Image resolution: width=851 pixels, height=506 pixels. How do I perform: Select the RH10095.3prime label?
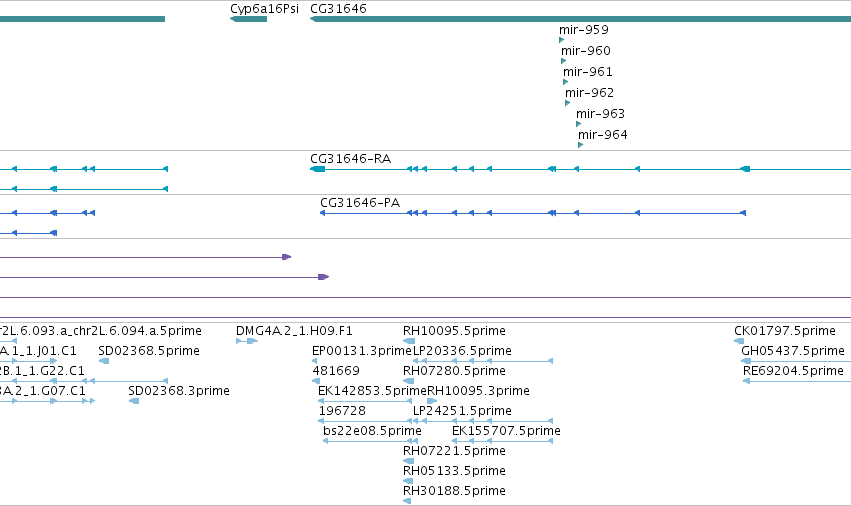tap(478, 391)
